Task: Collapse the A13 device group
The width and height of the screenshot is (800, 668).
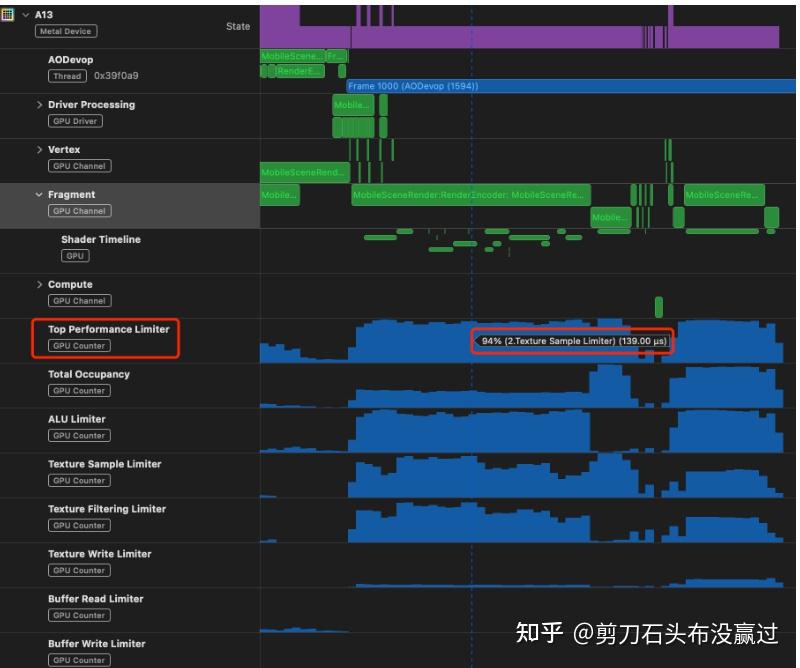Action: (25, 15)
